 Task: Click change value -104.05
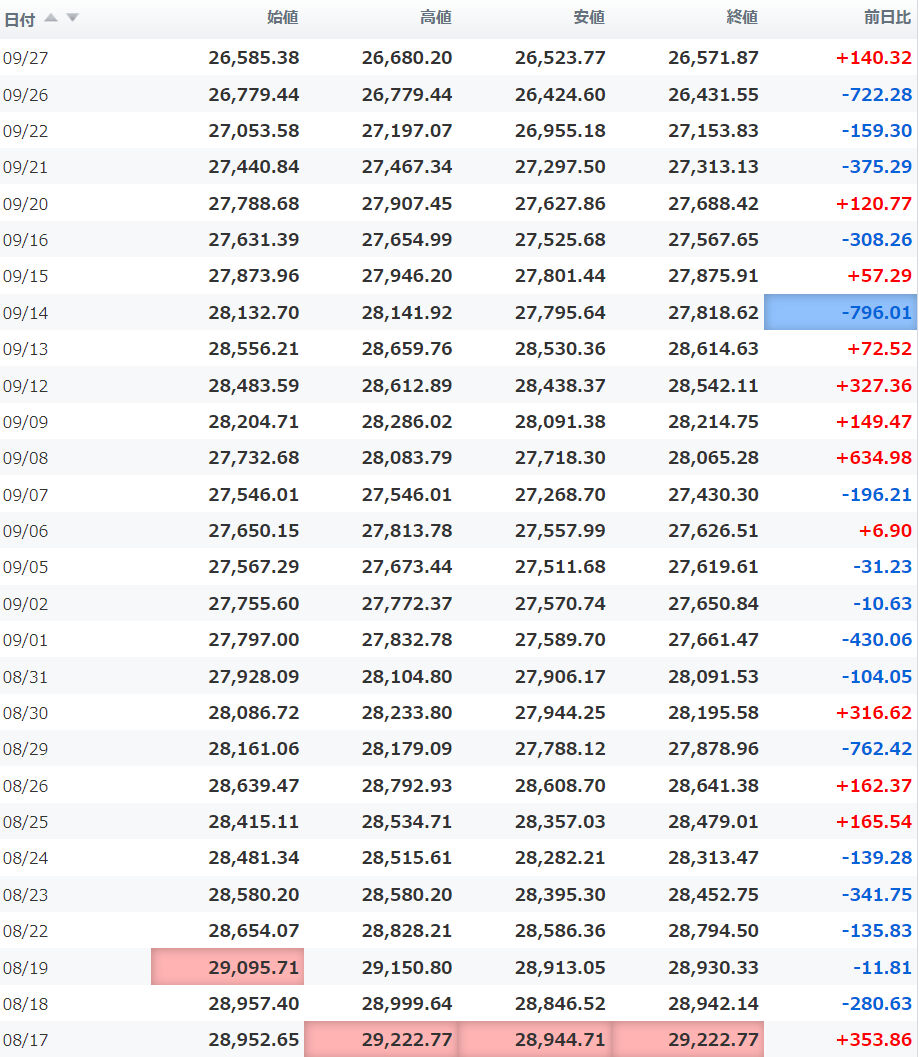[877, 676]
